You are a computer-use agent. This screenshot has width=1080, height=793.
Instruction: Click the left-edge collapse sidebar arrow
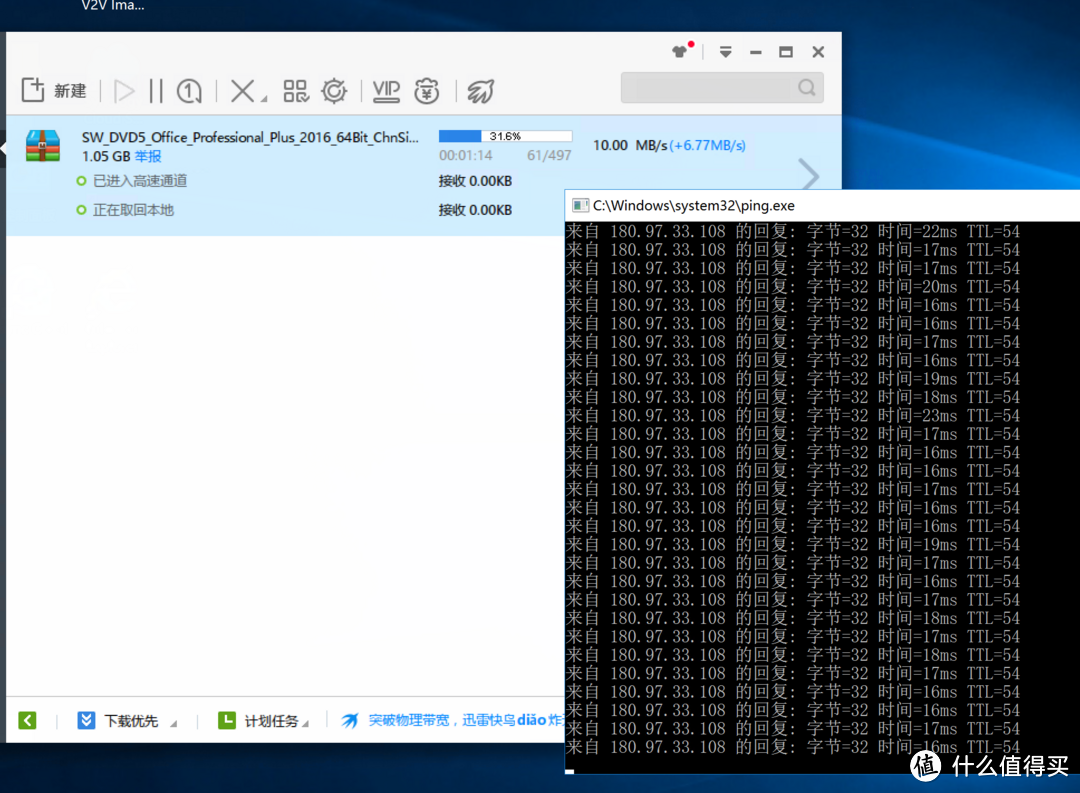pos(3,147)
